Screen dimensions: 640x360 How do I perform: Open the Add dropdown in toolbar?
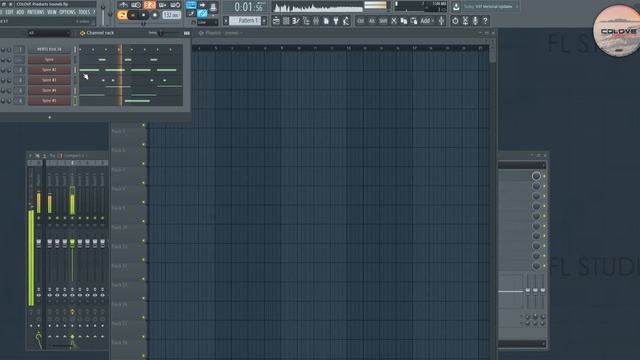pos(427,21)
